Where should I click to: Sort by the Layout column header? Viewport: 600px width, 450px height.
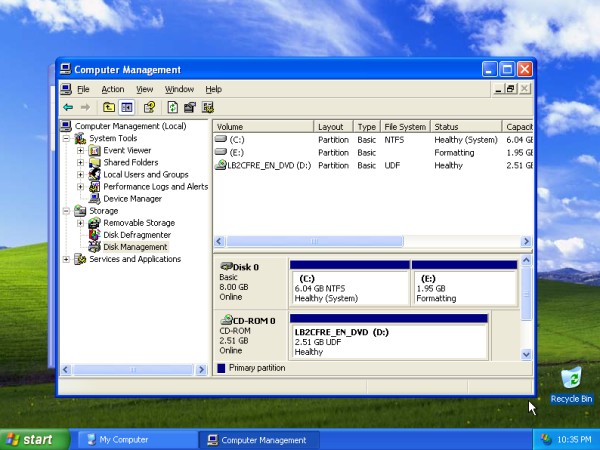(334, 127)
